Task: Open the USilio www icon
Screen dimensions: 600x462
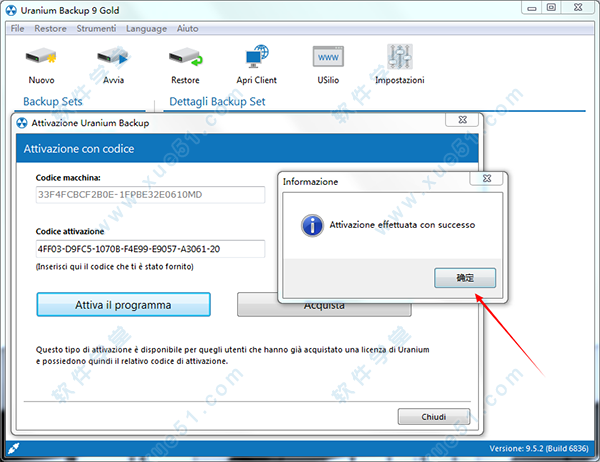Action: click(x=328, y=57)
